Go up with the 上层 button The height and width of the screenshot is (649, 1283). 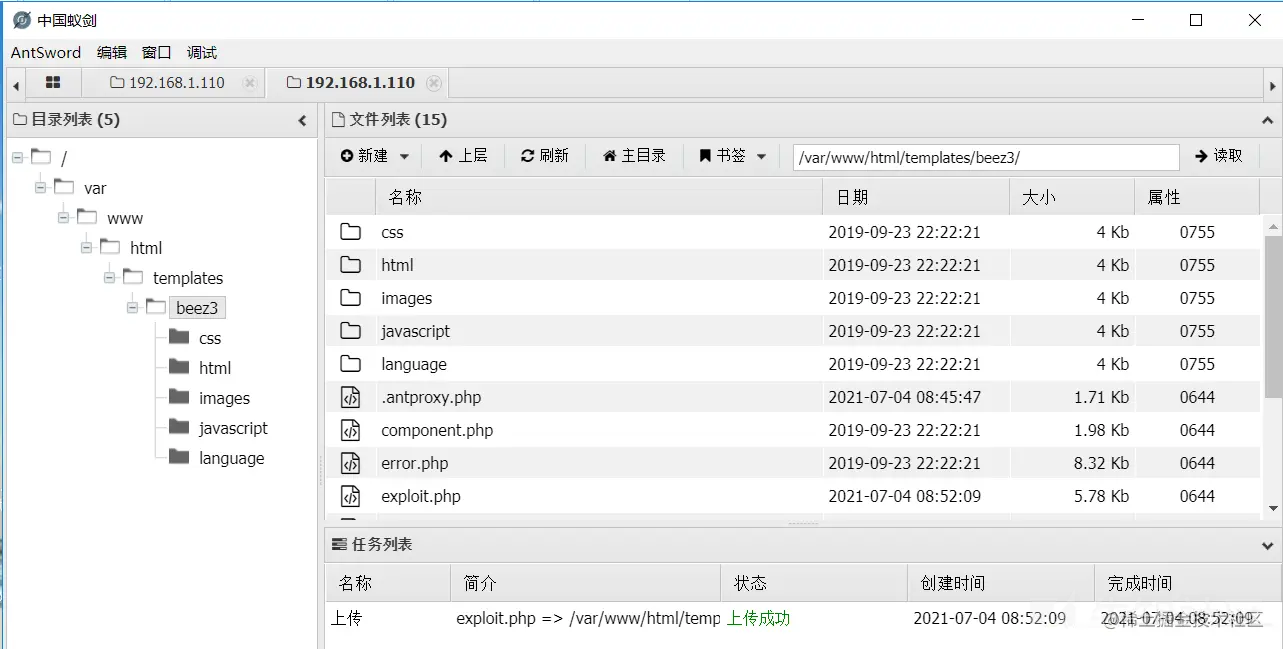coord(463,156)
